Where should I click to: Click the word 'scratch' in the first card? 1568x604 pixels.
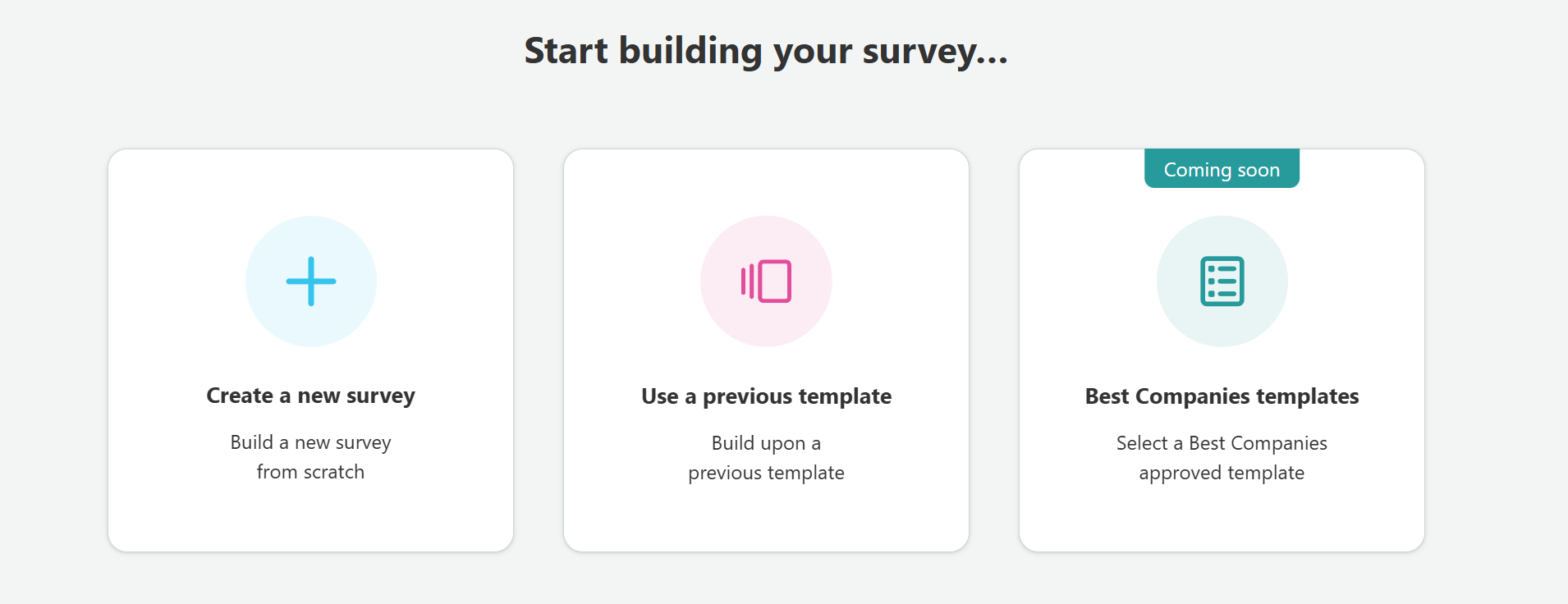pos(332,472)
